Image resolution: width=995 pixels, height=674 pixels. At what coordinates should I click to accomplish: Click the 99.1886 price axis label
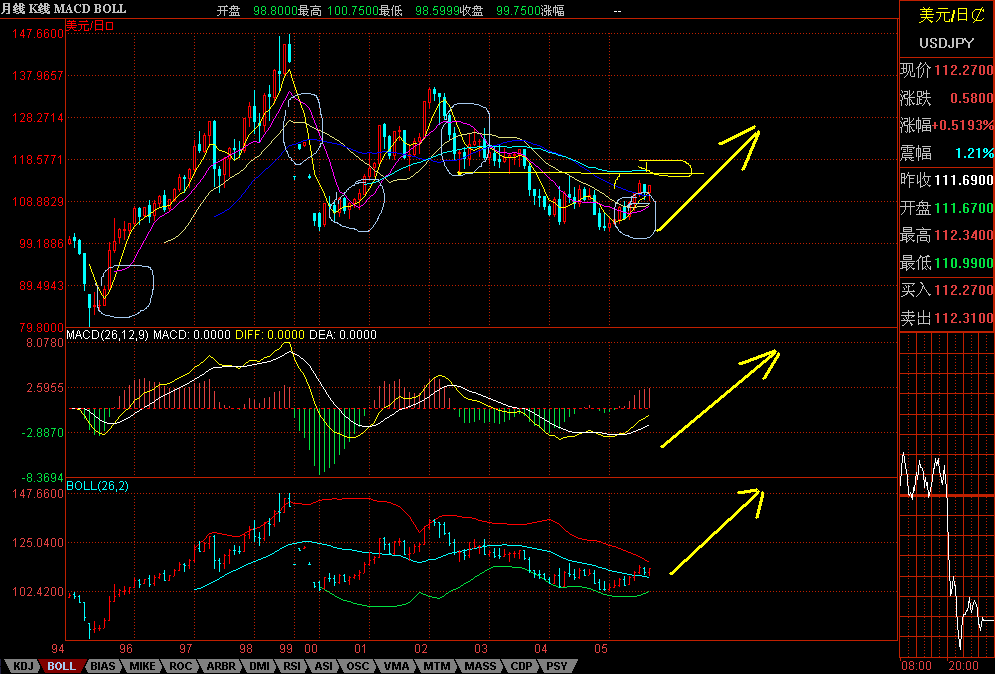pos(41,244)
